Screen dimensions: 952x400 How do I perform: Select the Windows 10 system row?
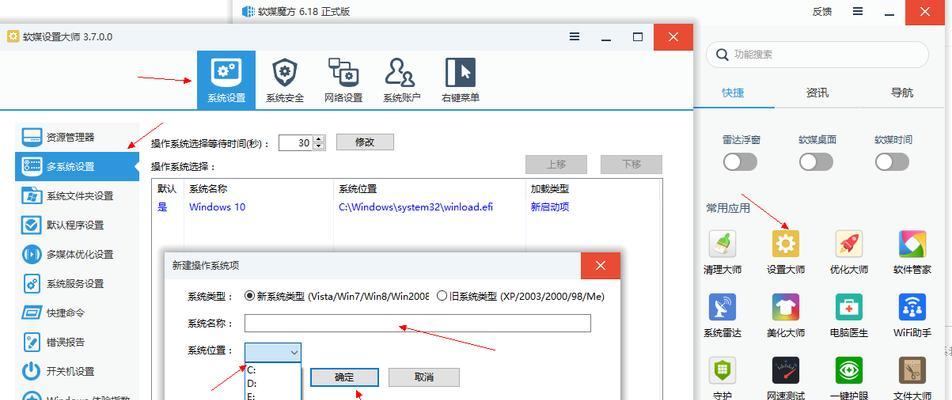(406, 207)
